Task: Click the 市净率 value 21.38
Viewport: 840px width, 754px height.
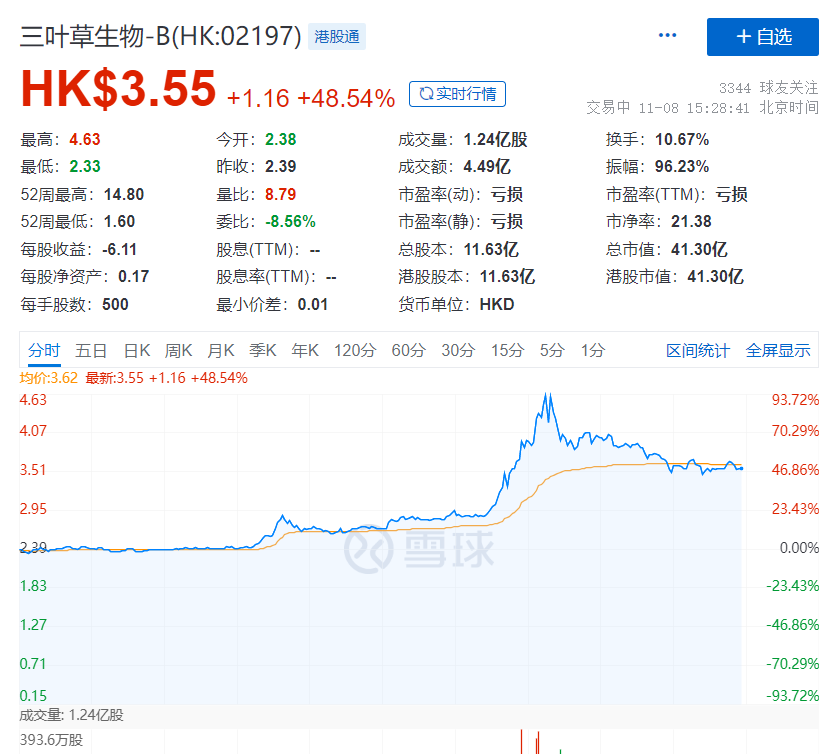Action: [x=692, y=221]
